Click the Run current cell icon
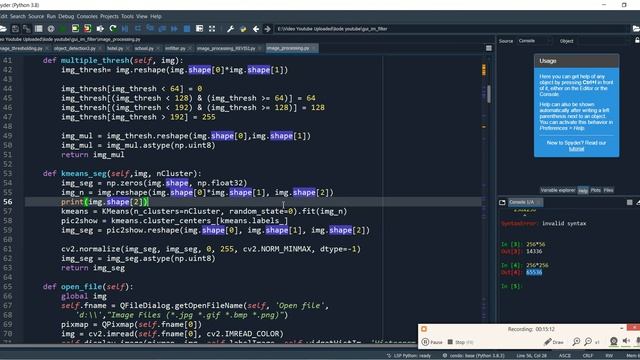Screen dimensions: 640x360 click(x=76, y=29)
